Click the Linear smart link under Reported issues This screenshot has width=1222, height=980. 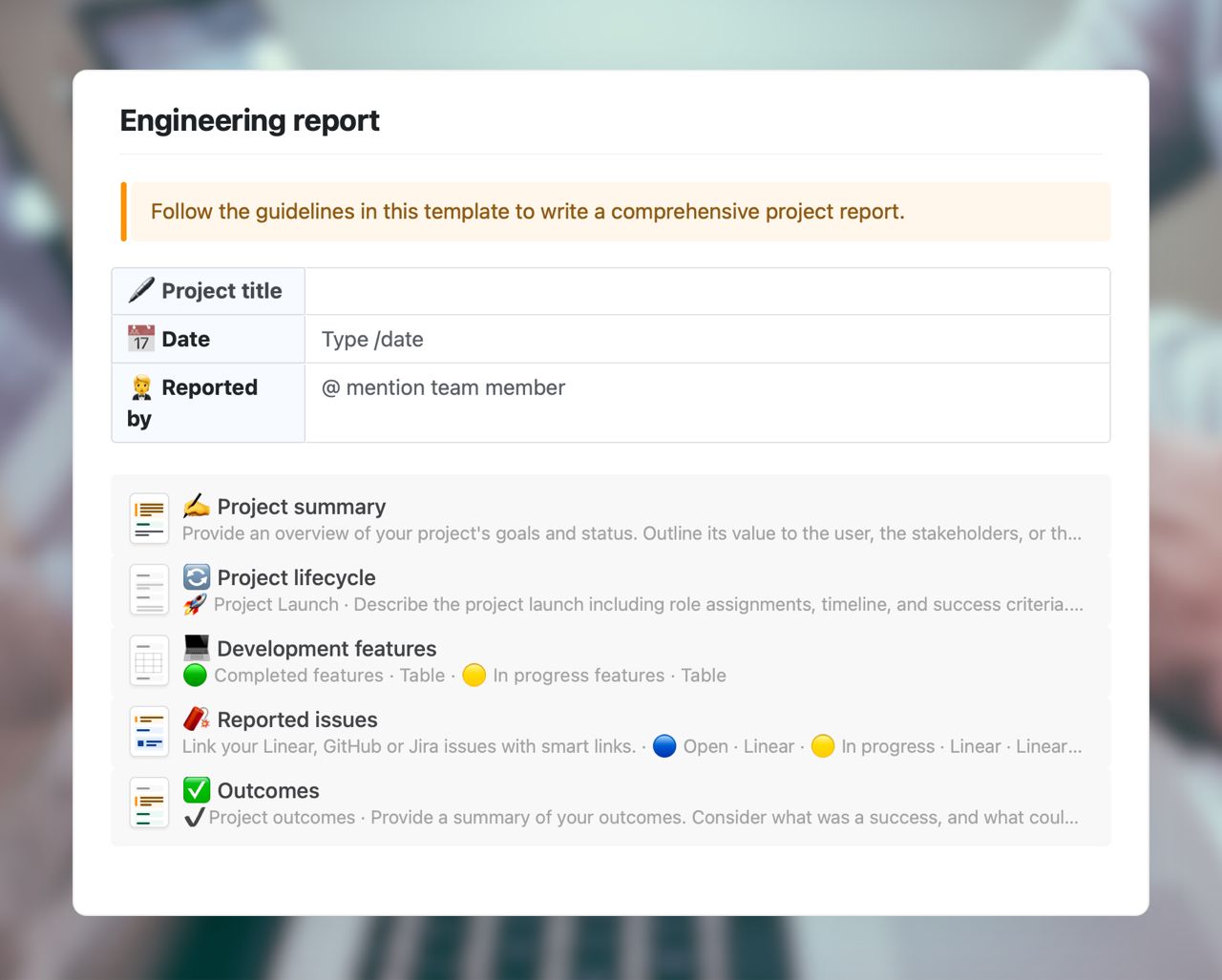coord(769,746)
